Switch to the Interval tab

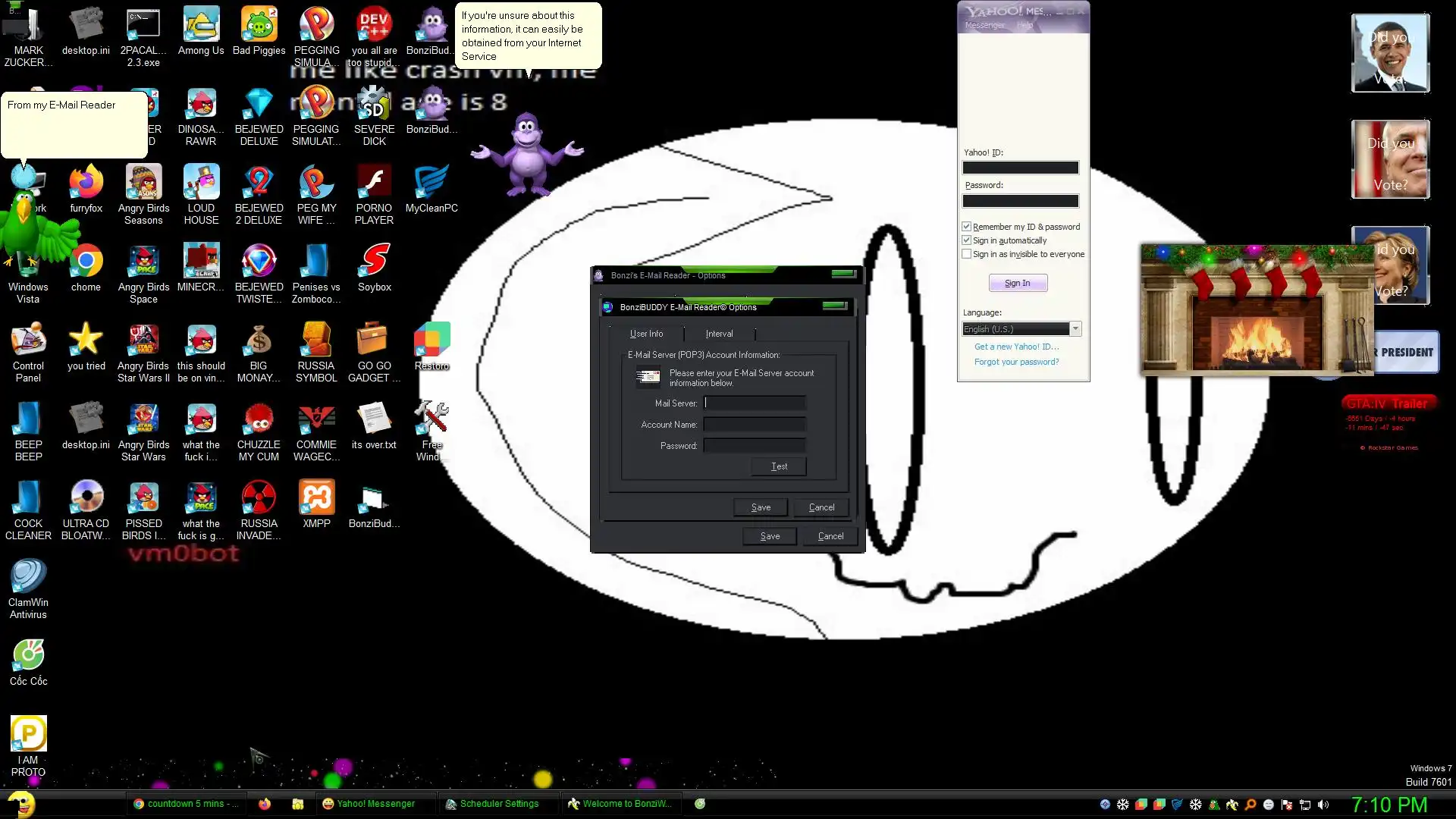(x=719, y=334)
